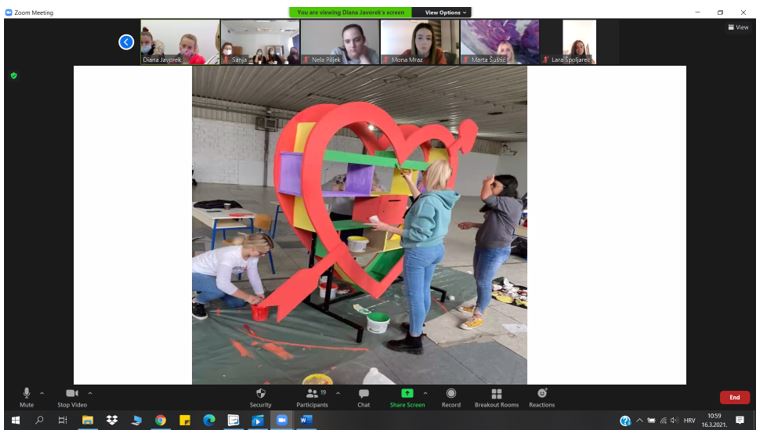Click the green Share Screen icon
The height and width of the screenshot is (433, 760).
(407, 394)
